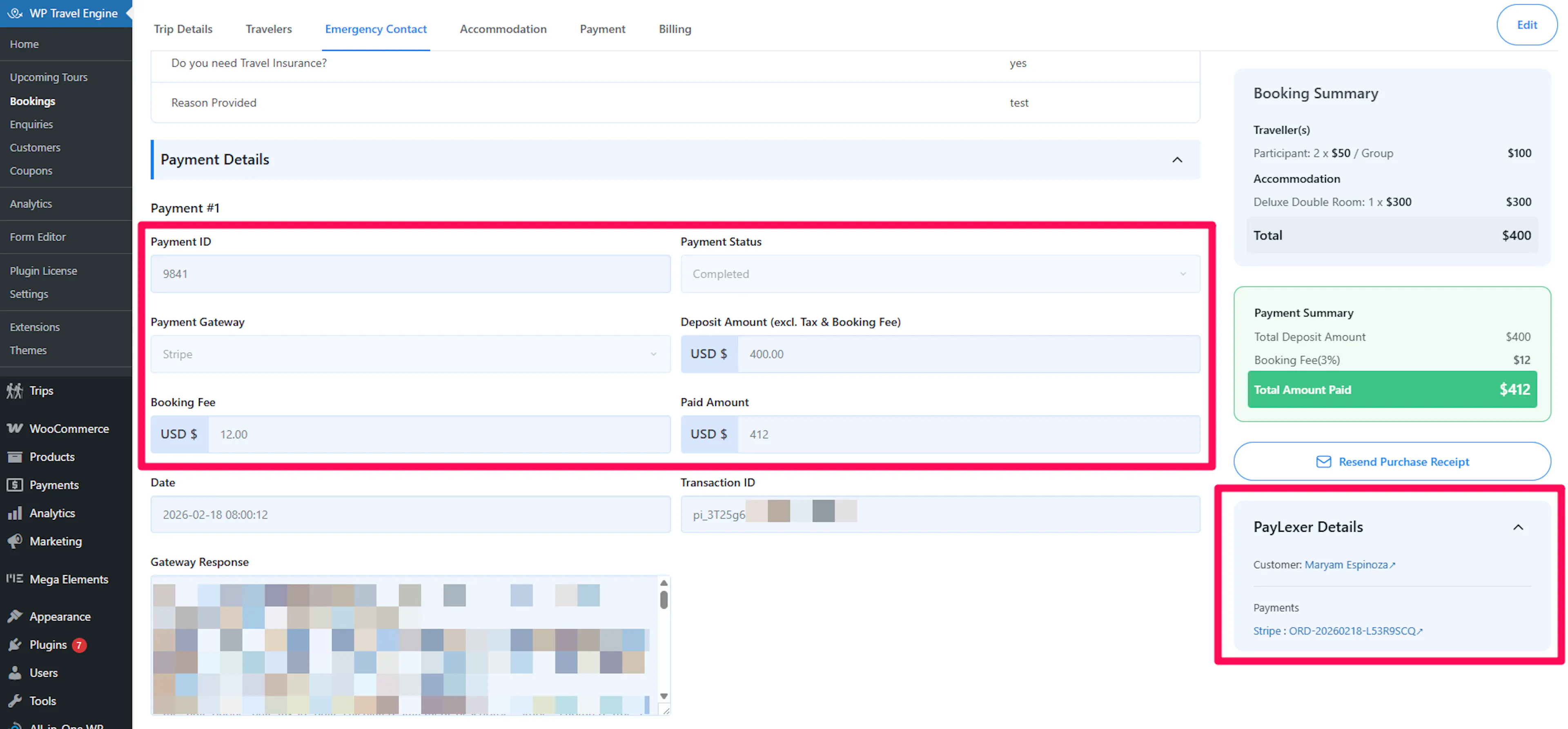Click the Appearance paintbrush icon
The image size is (1568, 729).
[15, 616]
